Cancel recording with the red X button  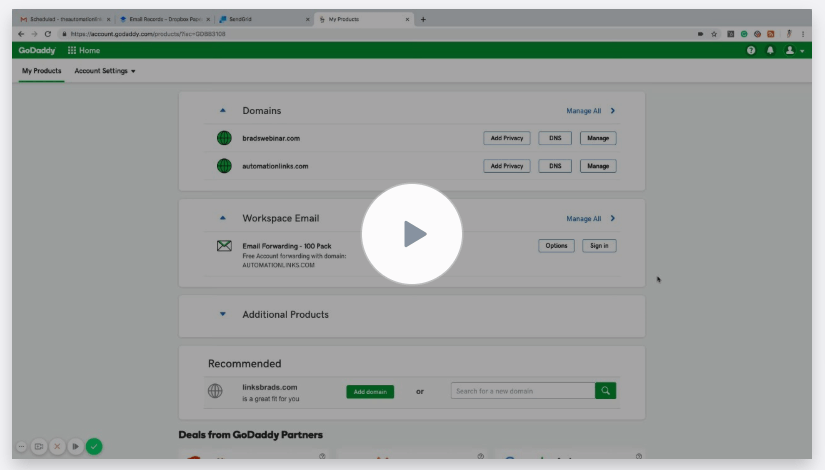[x=57, y=446]
